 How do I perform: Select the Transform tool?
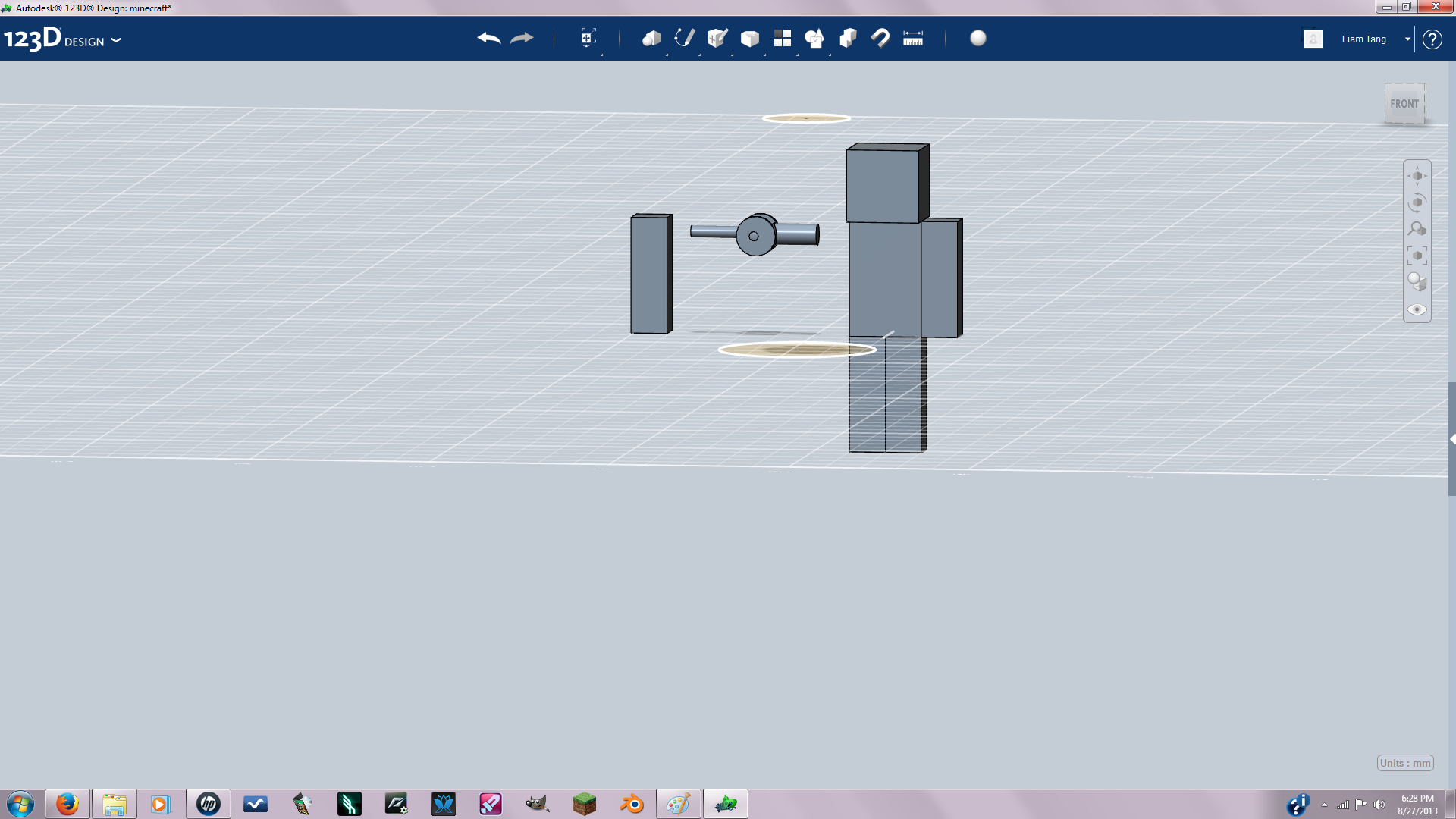click(588, 38)
